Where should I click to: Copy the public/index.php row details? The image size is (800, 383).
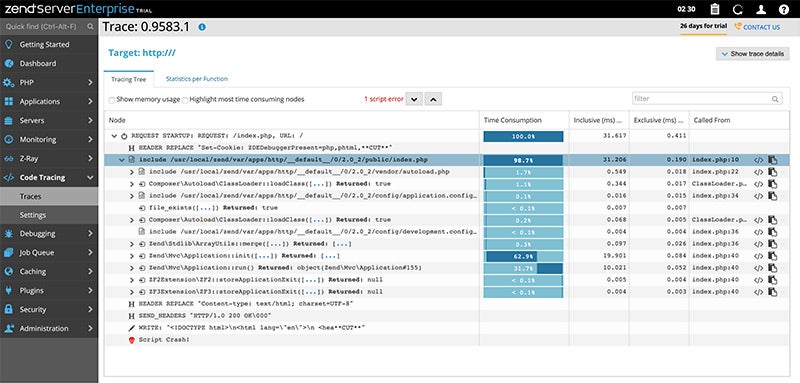tap(772, 160)
